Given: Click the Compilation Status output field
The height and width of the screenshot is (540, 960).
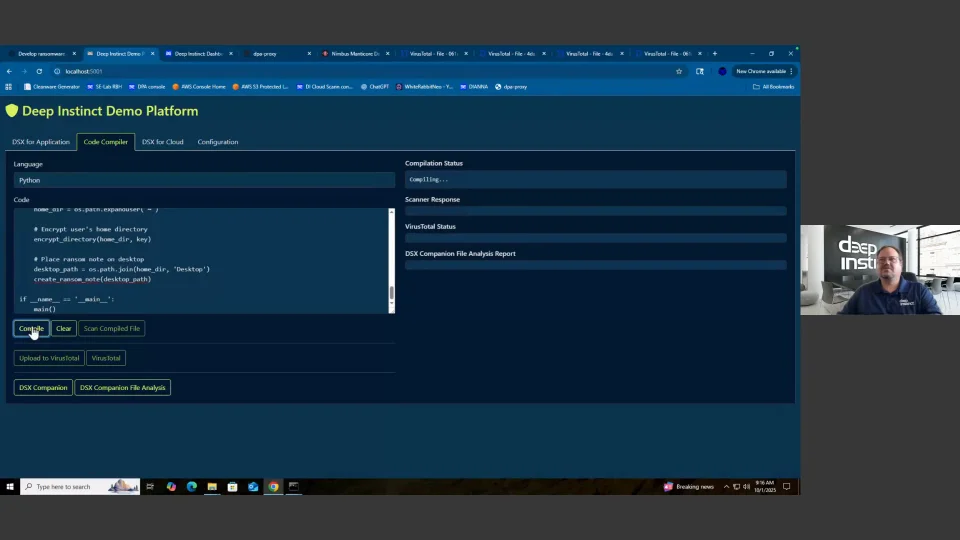Looking at the screenshot, I should pos(596,179).
